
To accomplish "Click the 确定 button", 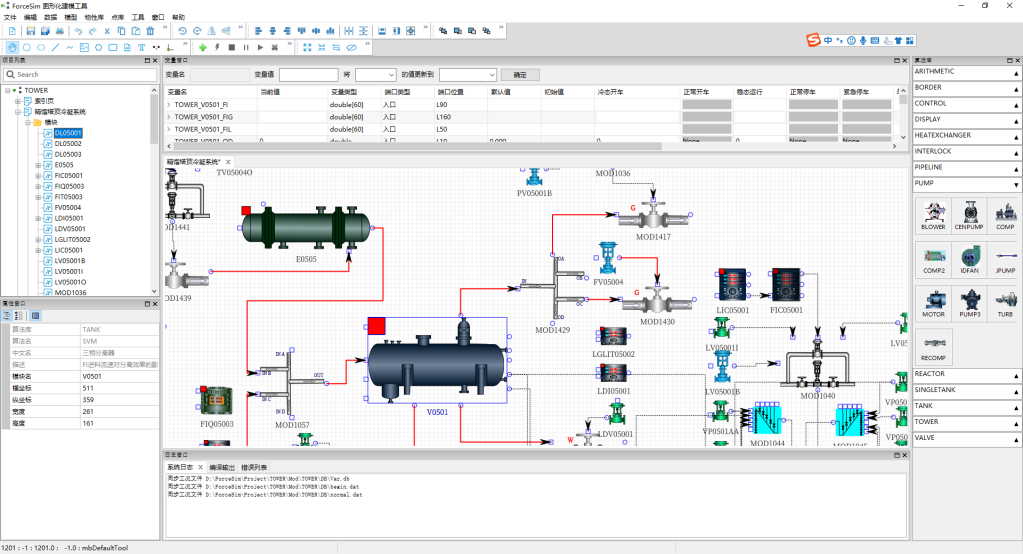I will point(519,75).
